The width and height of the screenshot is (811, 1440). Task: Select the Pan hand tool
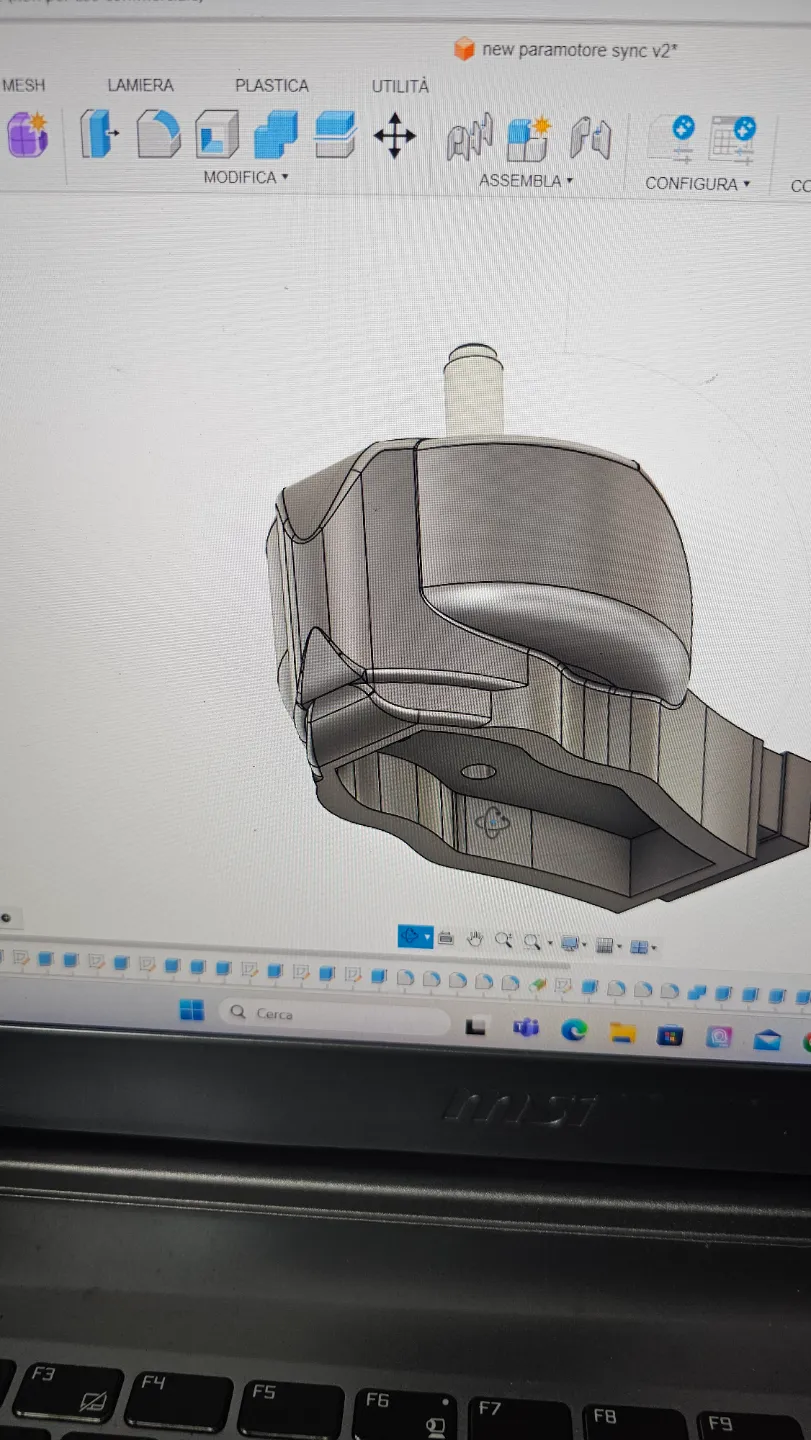(x=475, y=938)
